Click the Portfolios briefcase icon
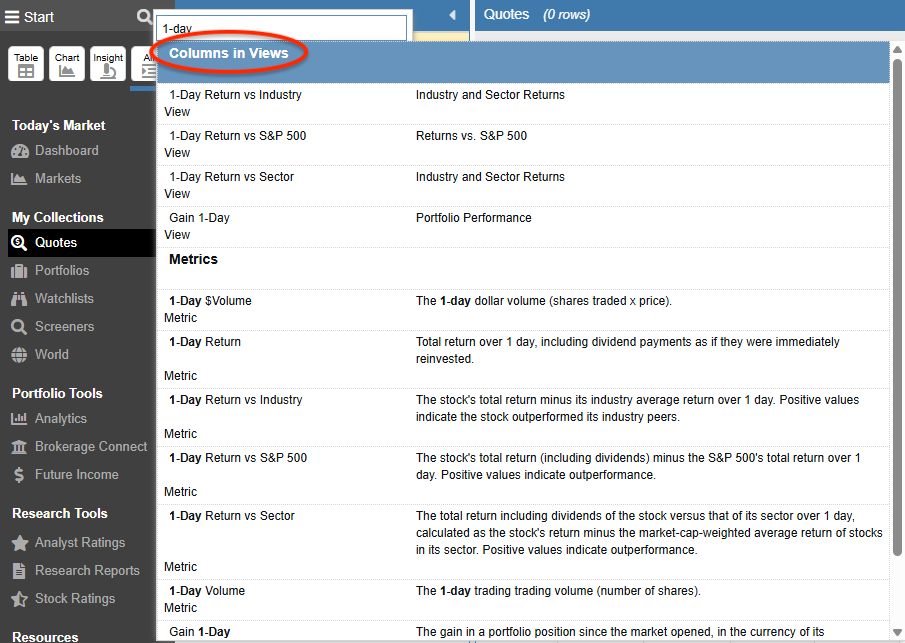The height and width of the screenshot is (643, 905). point(19,271)
